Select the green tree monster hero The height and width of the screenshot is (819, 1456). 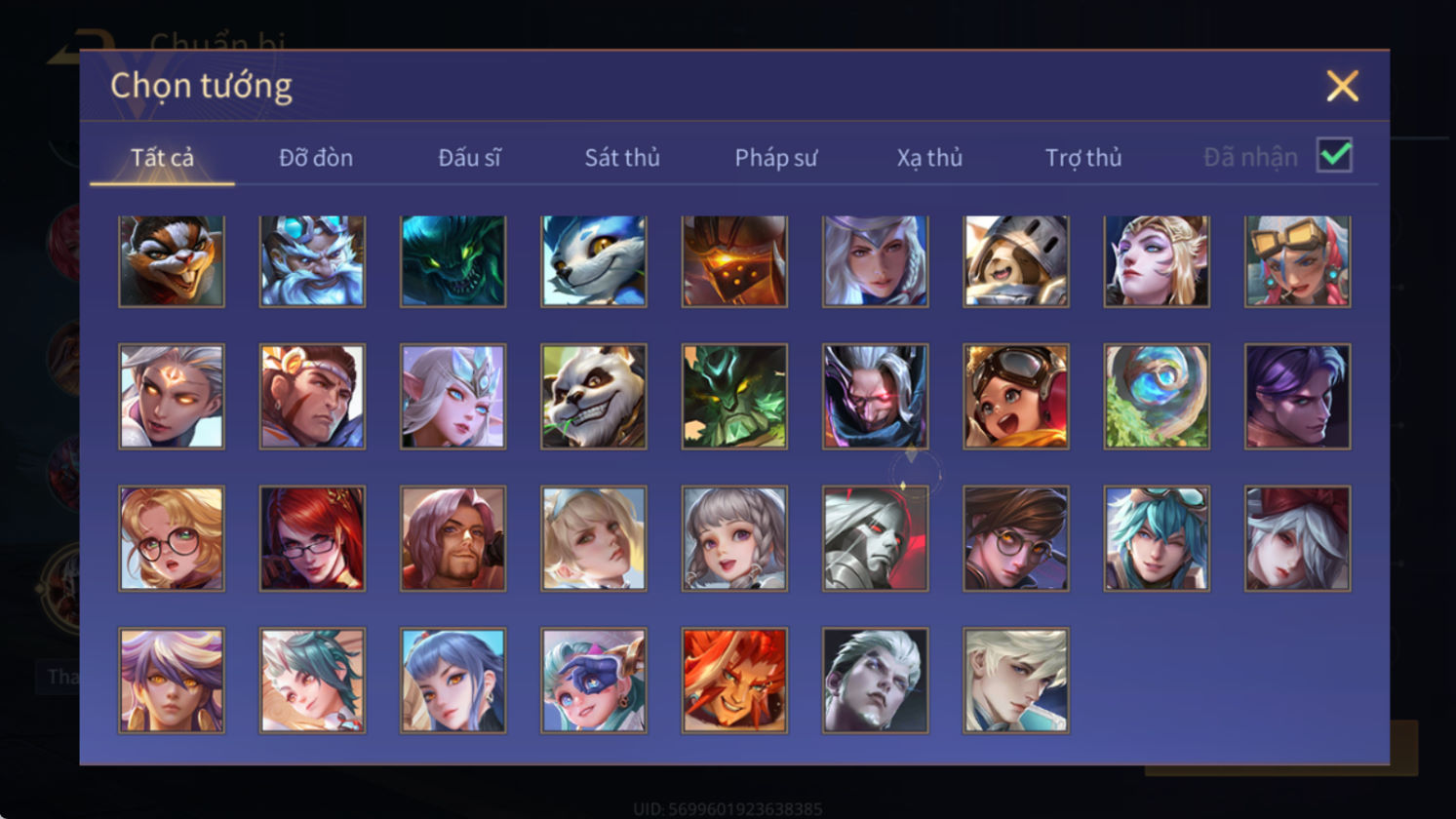(x=734, y=397)
